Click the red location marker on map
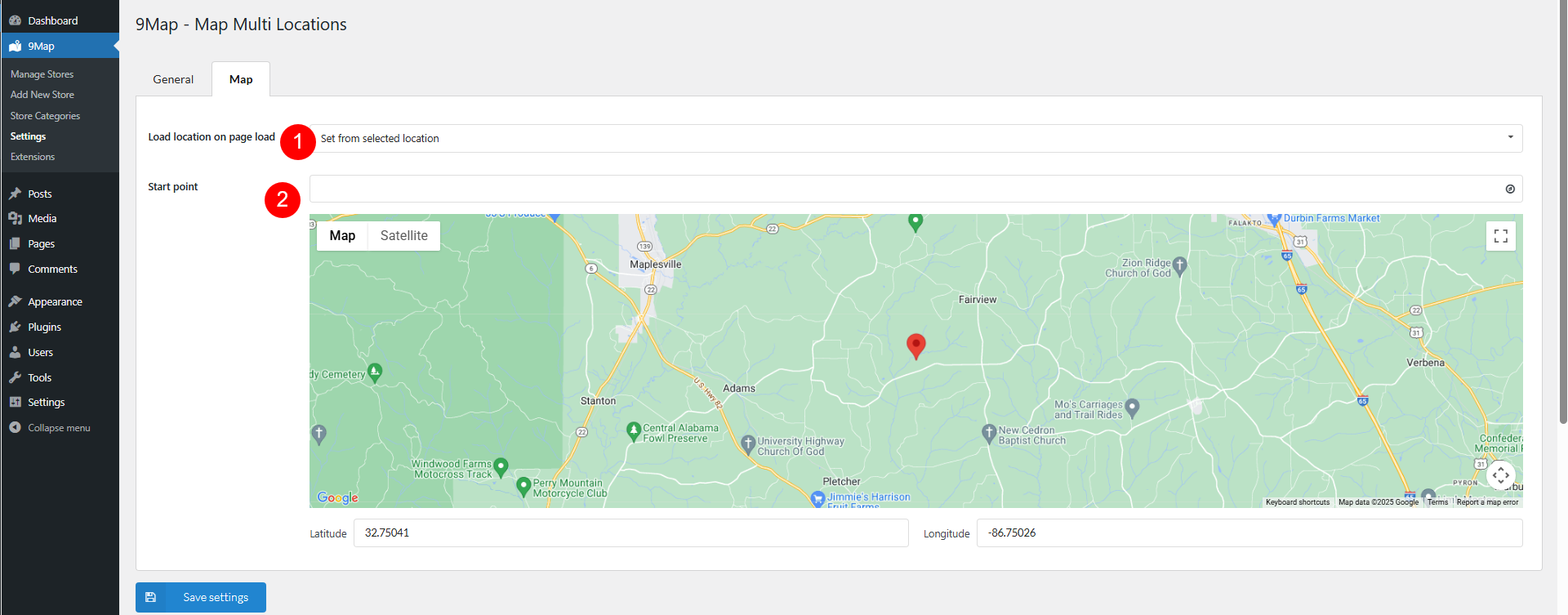The height and width of the screenshot is (615, 1568). coord(916,346)
